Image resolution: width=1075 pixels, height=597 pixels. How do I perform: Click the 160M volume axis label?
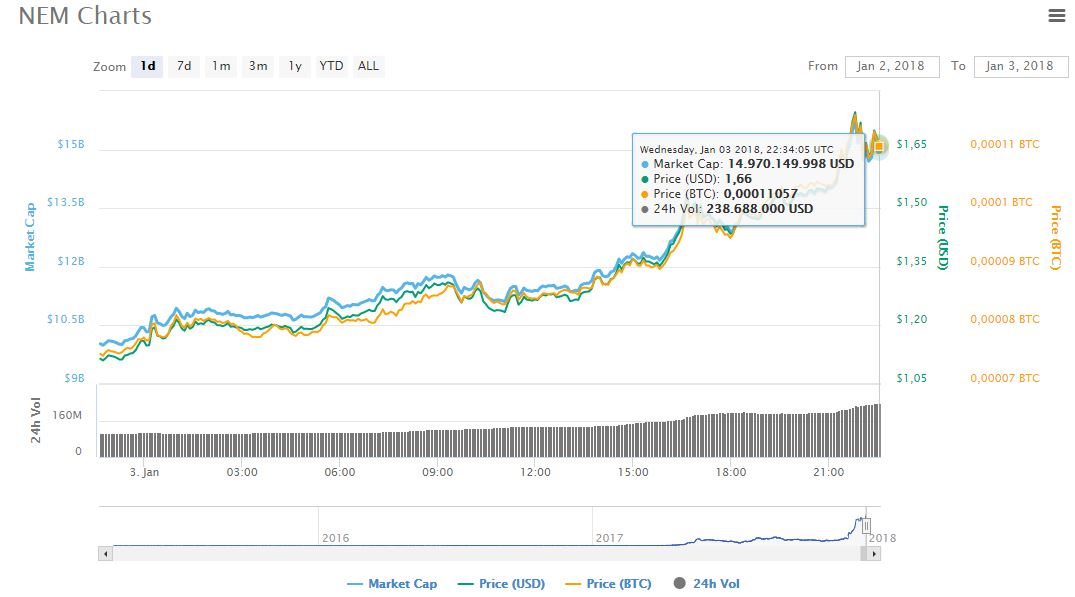click(67, 415)
